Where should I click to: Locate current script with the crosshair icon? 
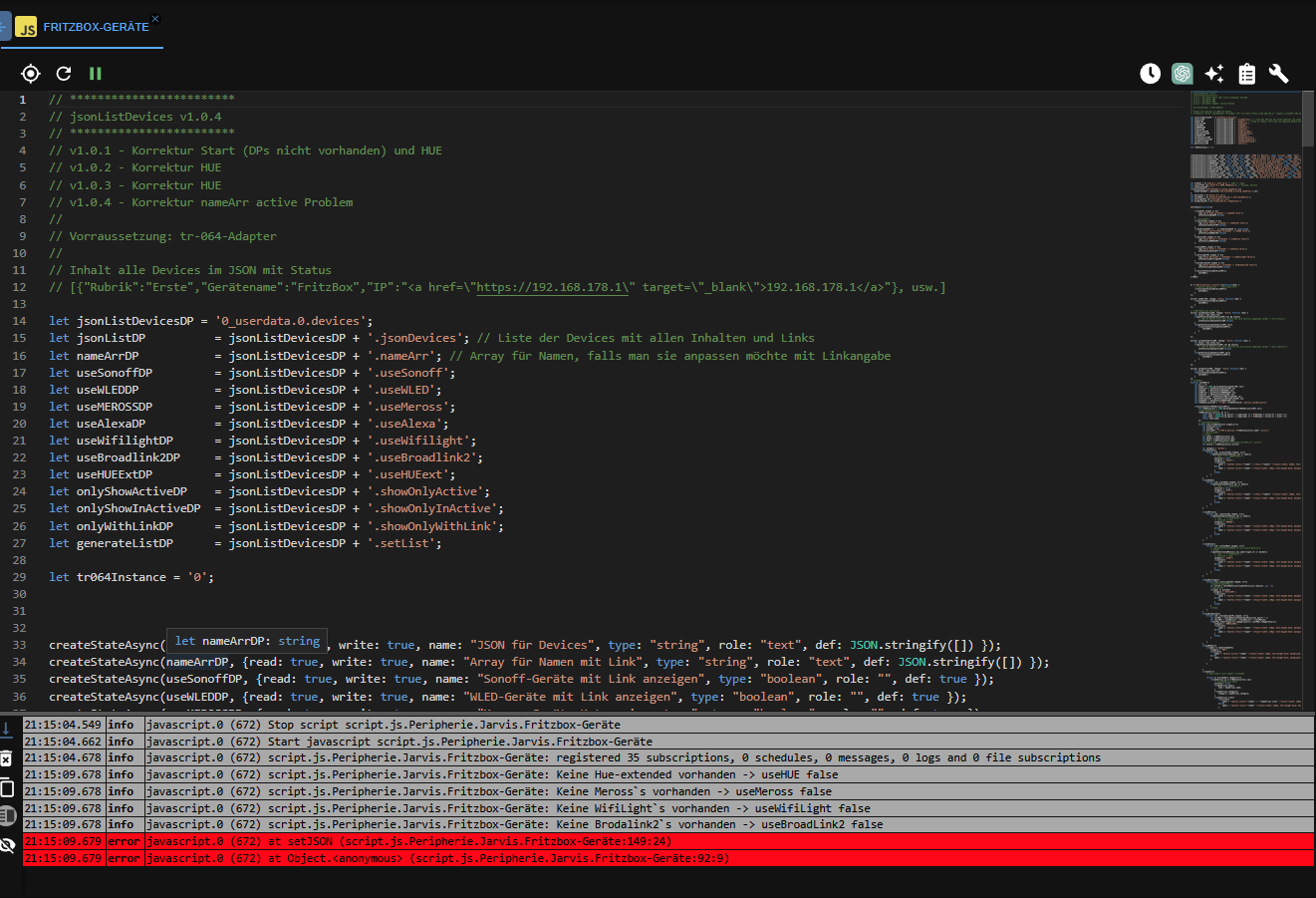(x=31, y=73)
